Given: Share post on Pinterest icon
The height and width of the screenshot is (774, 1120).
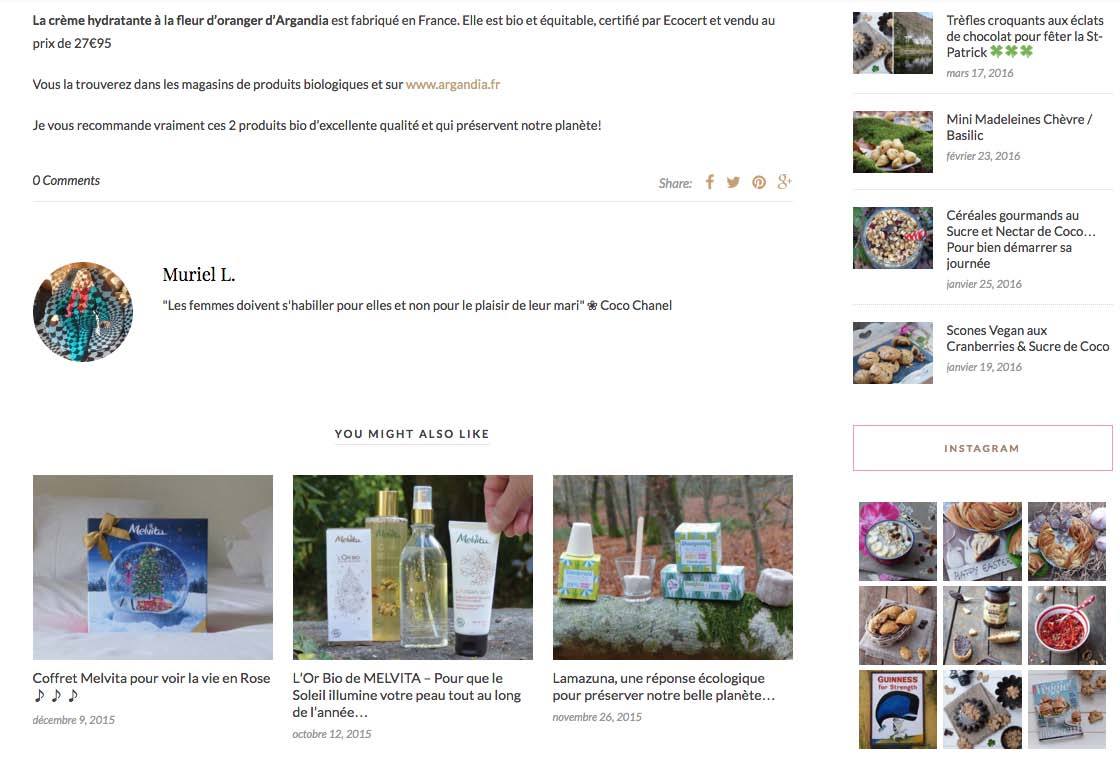Looking at the screenshot, I should coord(759,182).
